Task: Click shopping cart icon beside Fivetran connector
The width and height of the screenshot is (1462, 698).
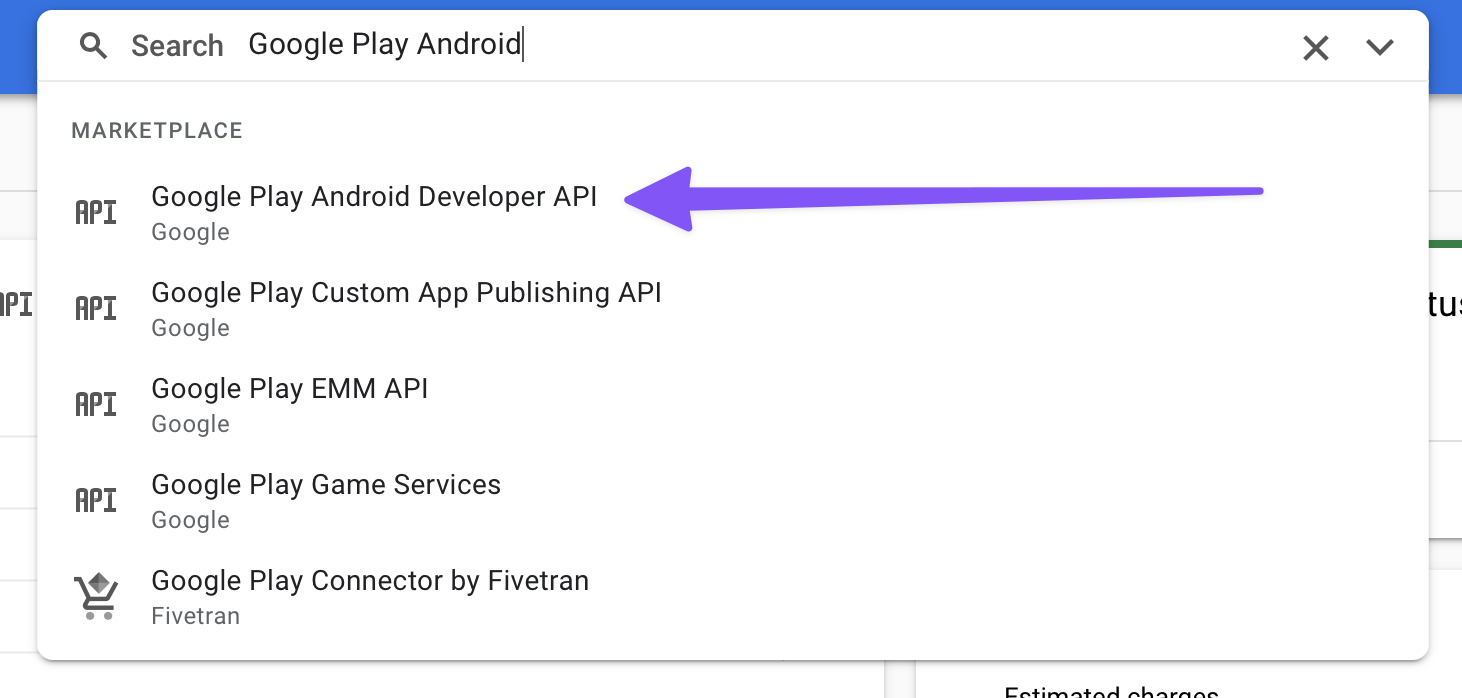Action: click(97, 596)
